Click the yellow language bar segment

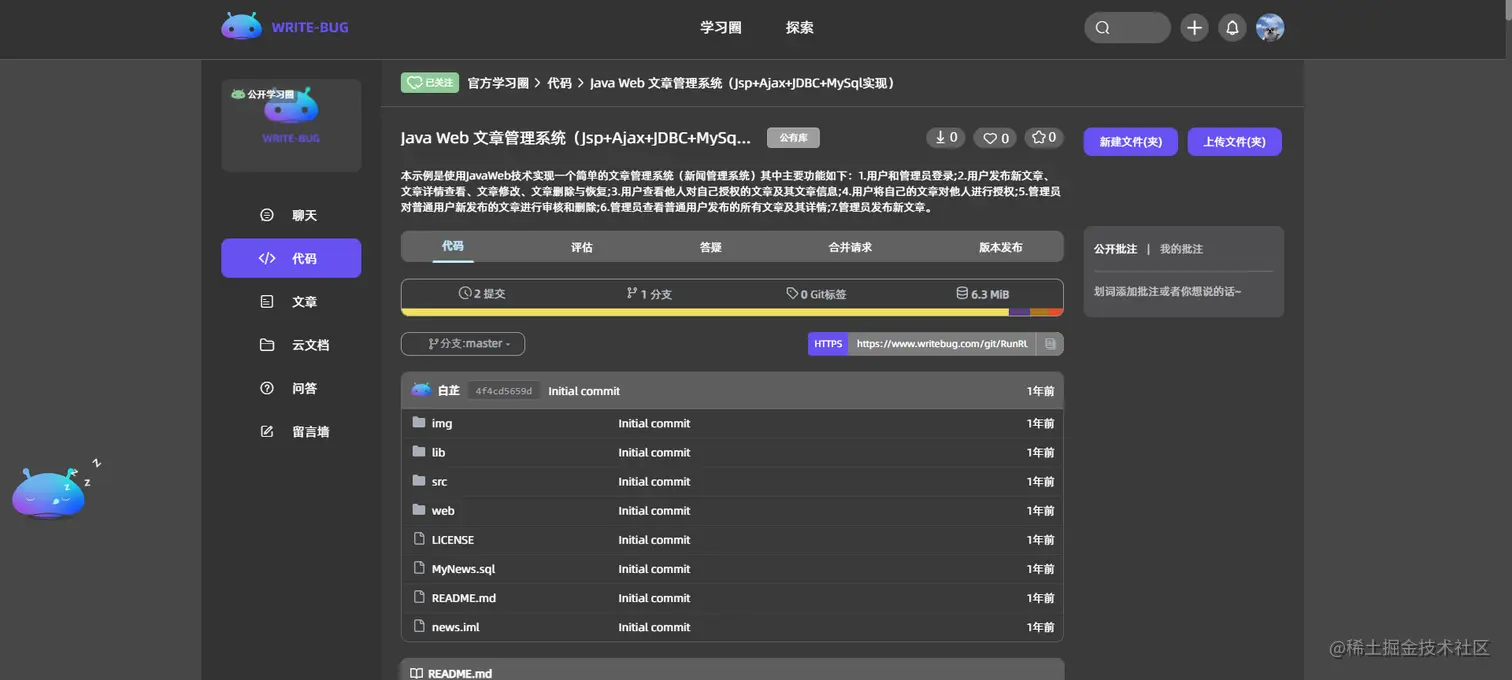tap(705, 312)
